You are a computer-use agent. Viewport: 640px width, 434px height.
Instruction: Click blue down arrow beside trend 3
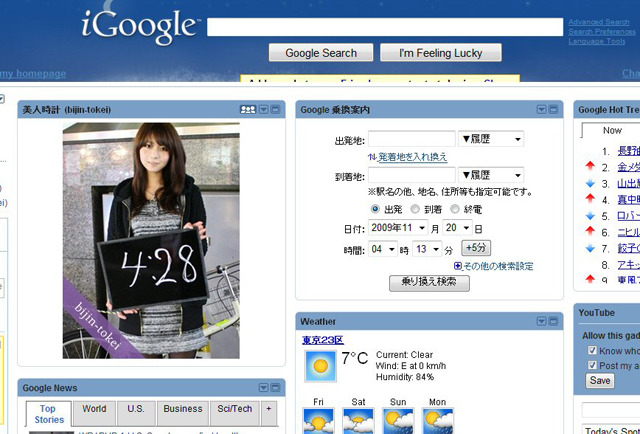(x=590, y=183)
